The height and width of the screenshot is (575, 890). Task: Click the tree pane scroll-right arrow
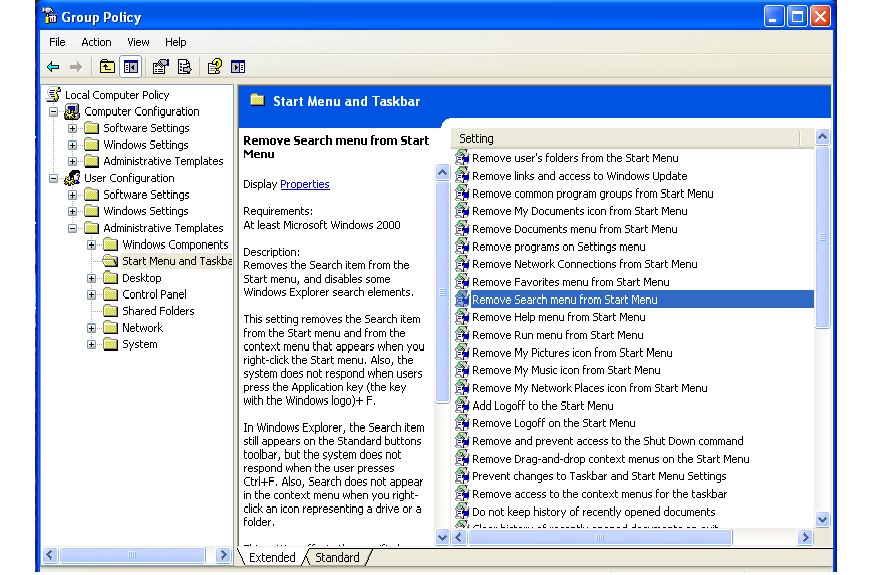tap(223, 555)
